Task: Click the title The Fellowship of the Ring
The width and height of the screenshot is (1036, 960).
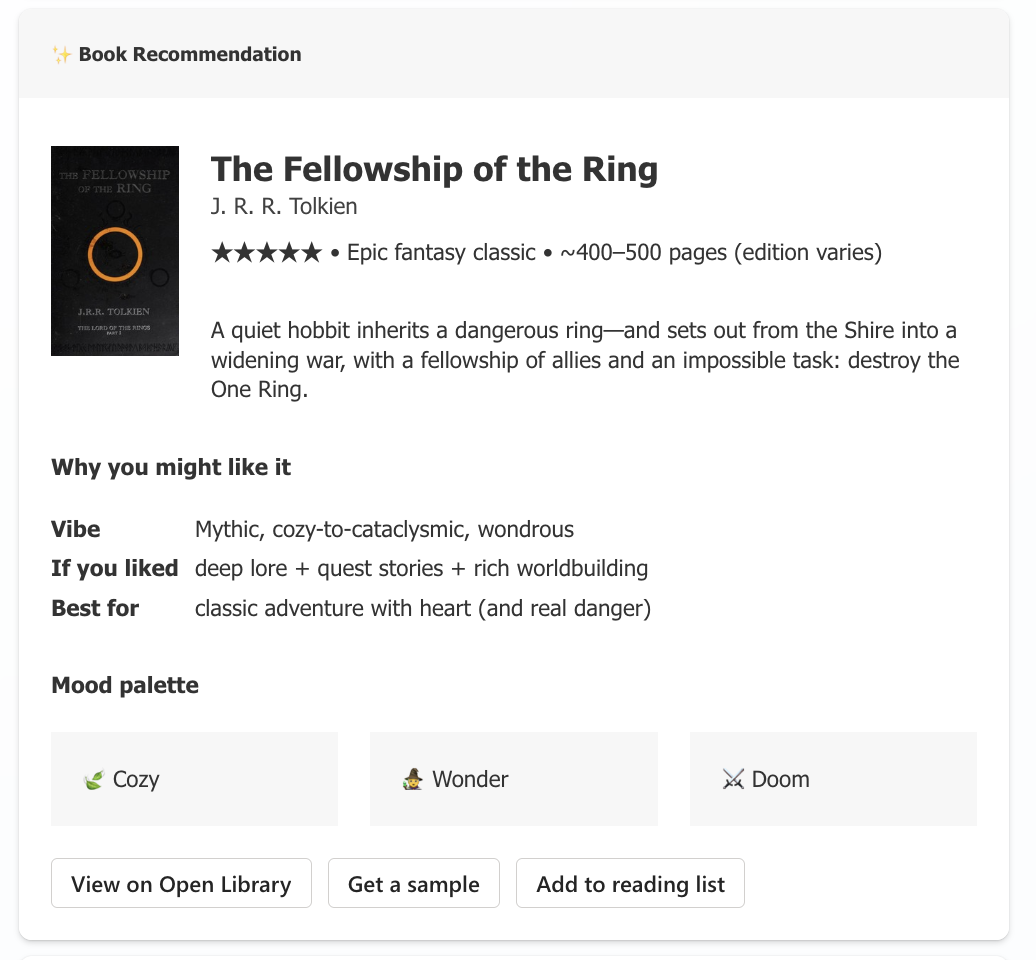Action: click(x=434, y=169)
